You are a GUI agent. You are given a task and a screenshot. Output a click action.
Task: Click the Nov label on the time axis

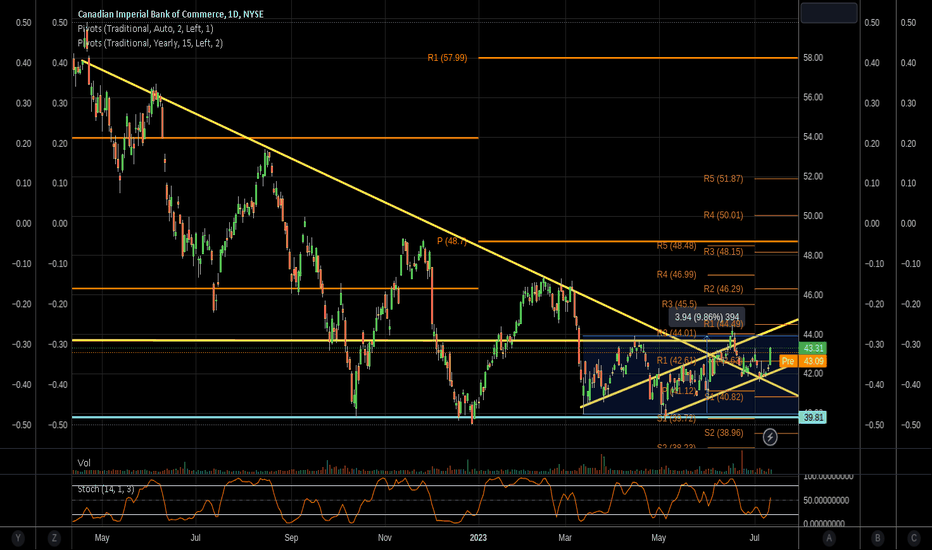(x=385, y=538)
